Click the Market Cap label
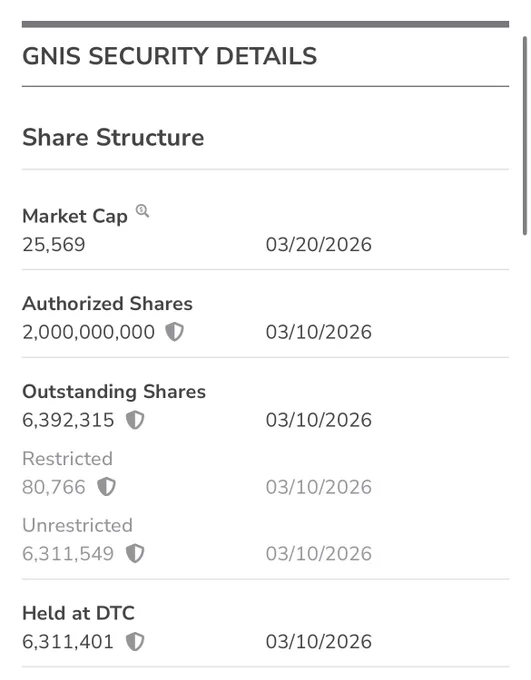 [75, 216]
